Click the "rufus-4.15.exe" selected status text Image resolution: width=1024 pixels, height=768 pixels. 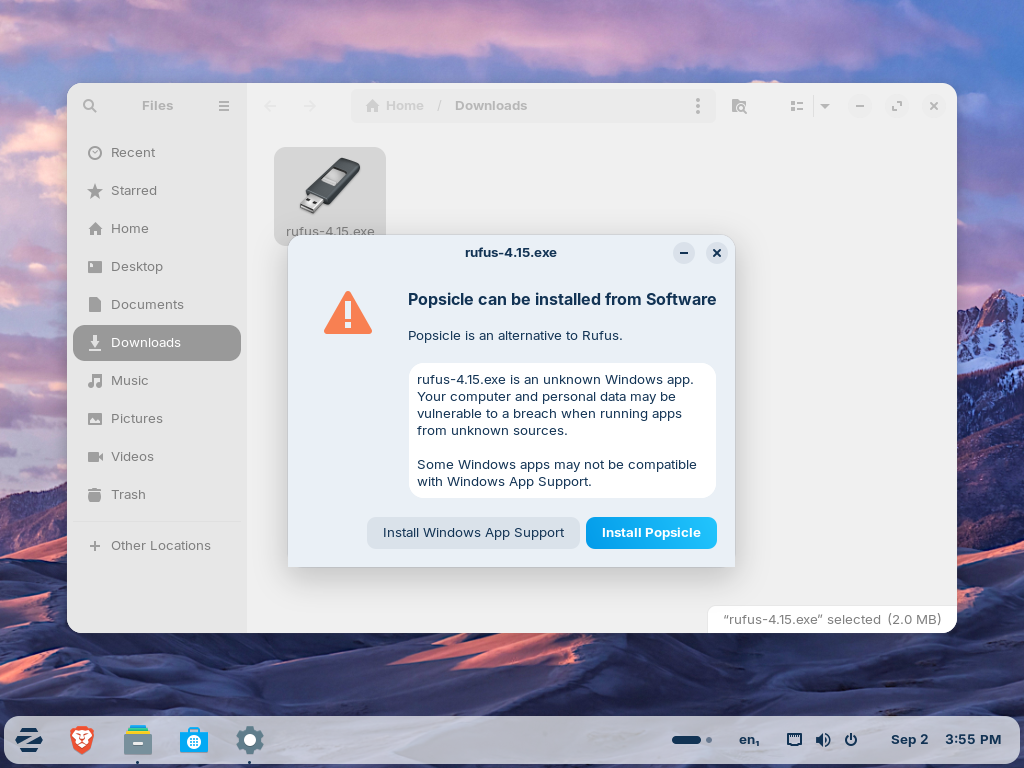coord(832,620)
